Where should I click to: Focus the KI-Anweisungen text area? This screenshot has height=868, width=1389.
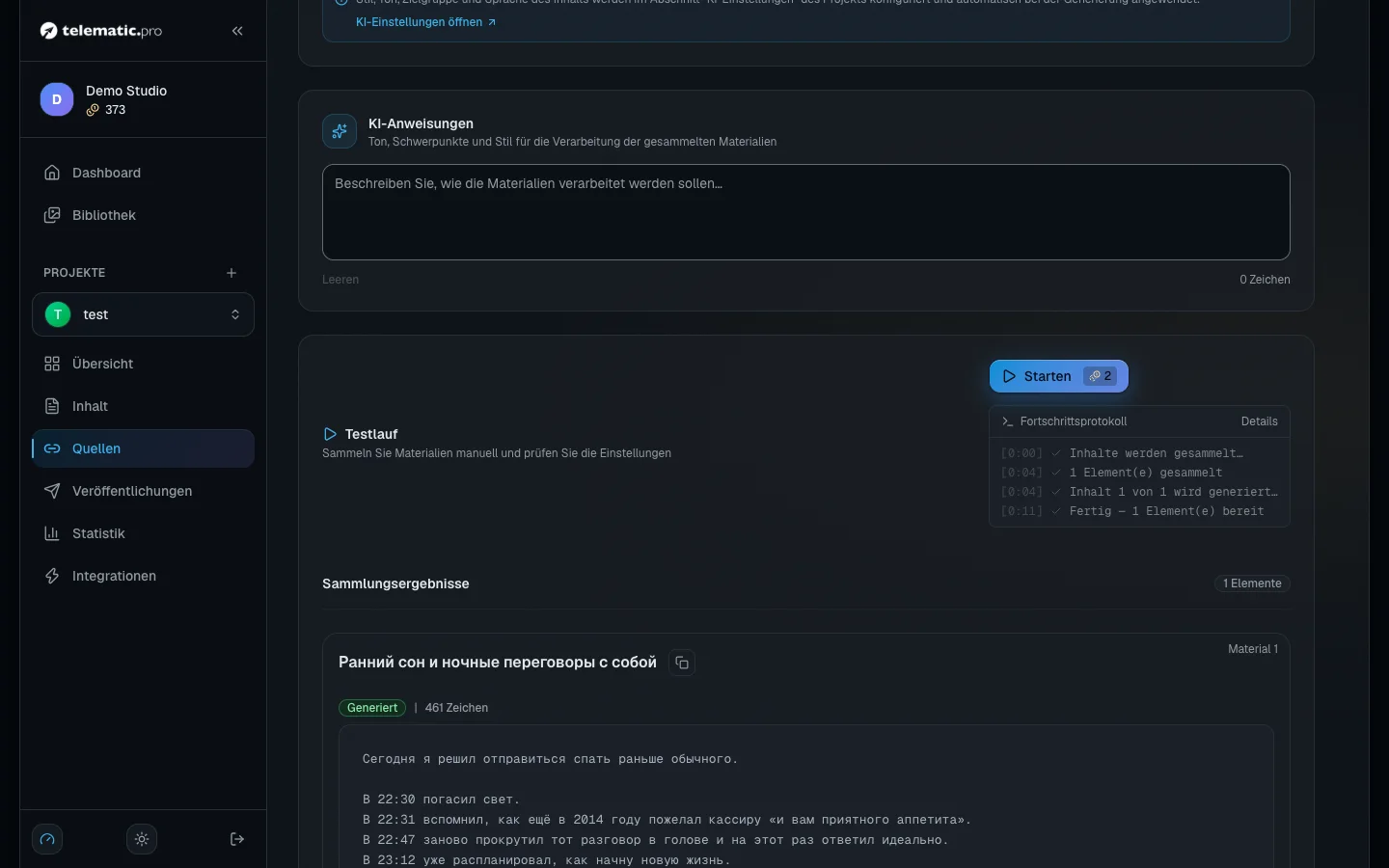pyautogui.click(x=806, y=212)
